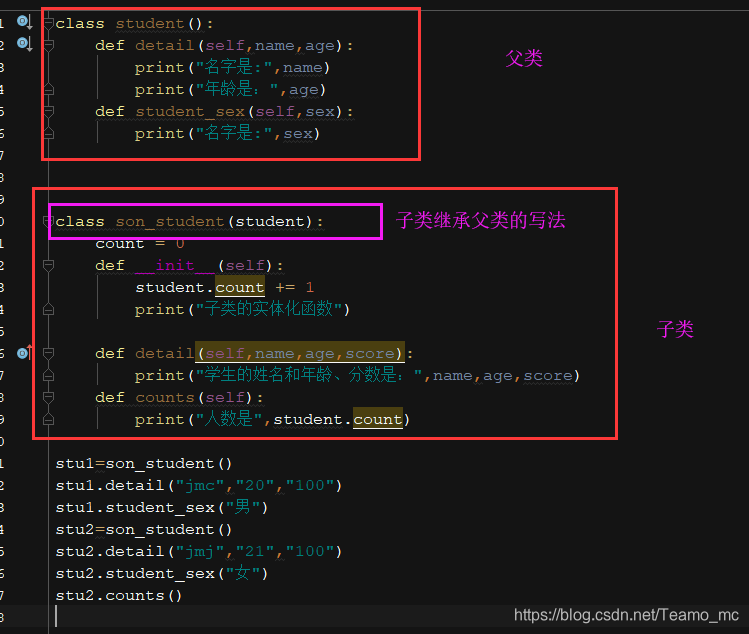Click fold end marker beside print("年龄是: ",age)

point(49,89)
